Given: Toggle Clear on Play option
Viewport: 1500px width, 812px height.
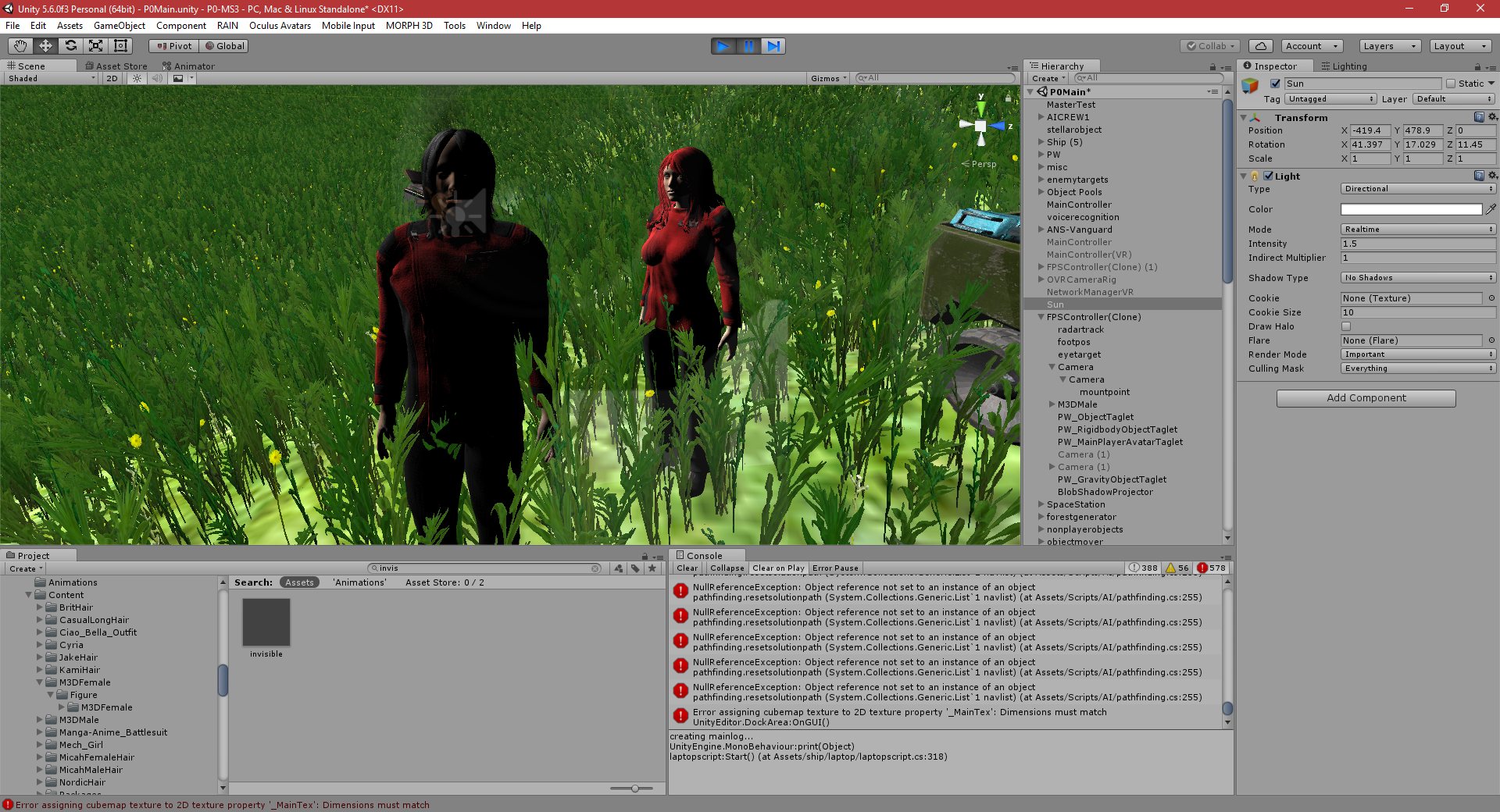Looking at the screenshot, I should [778, 568].
